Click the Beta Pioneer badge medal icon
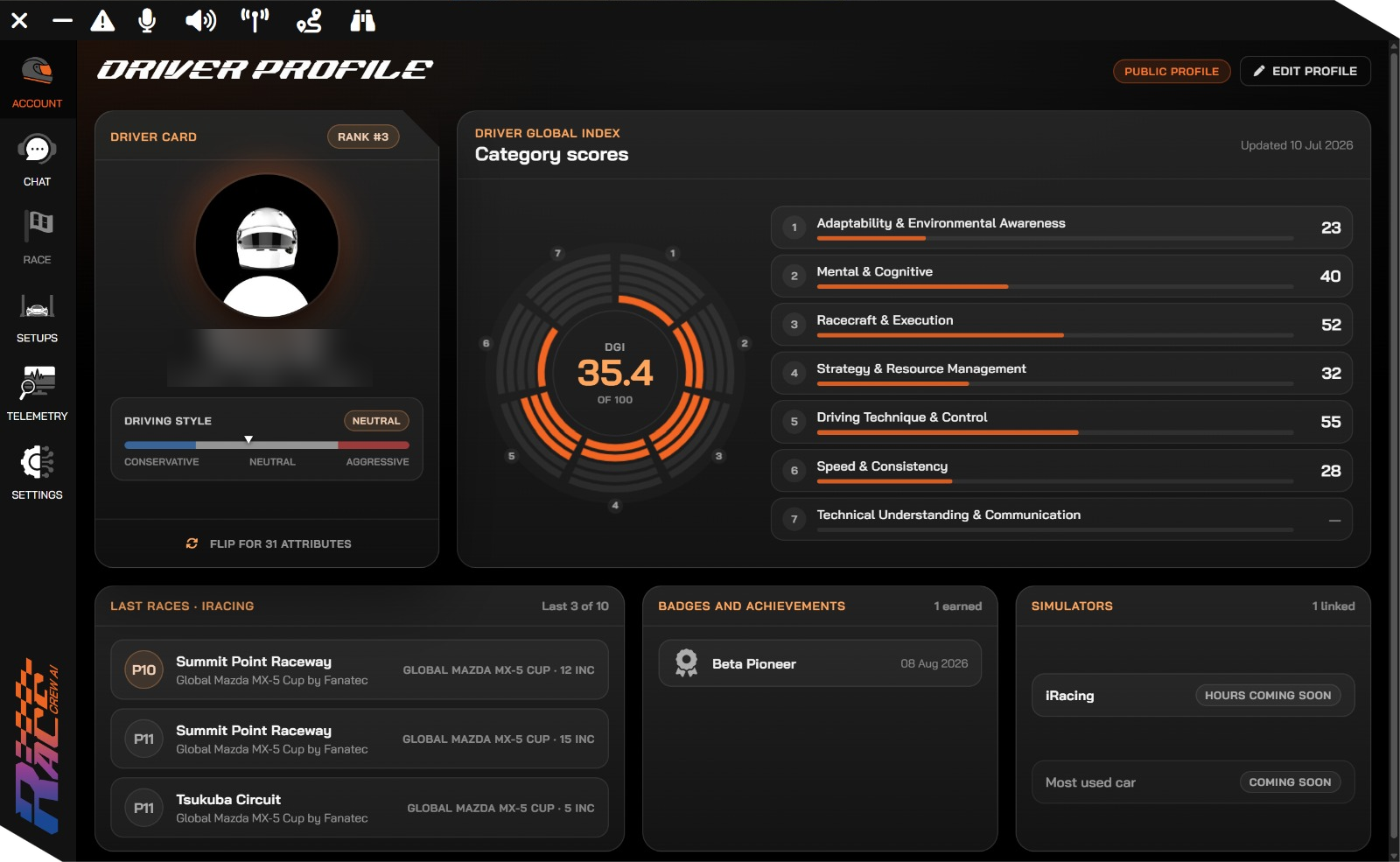Image resolution: width=1400 pixels, height=862 pixels. 687,663
